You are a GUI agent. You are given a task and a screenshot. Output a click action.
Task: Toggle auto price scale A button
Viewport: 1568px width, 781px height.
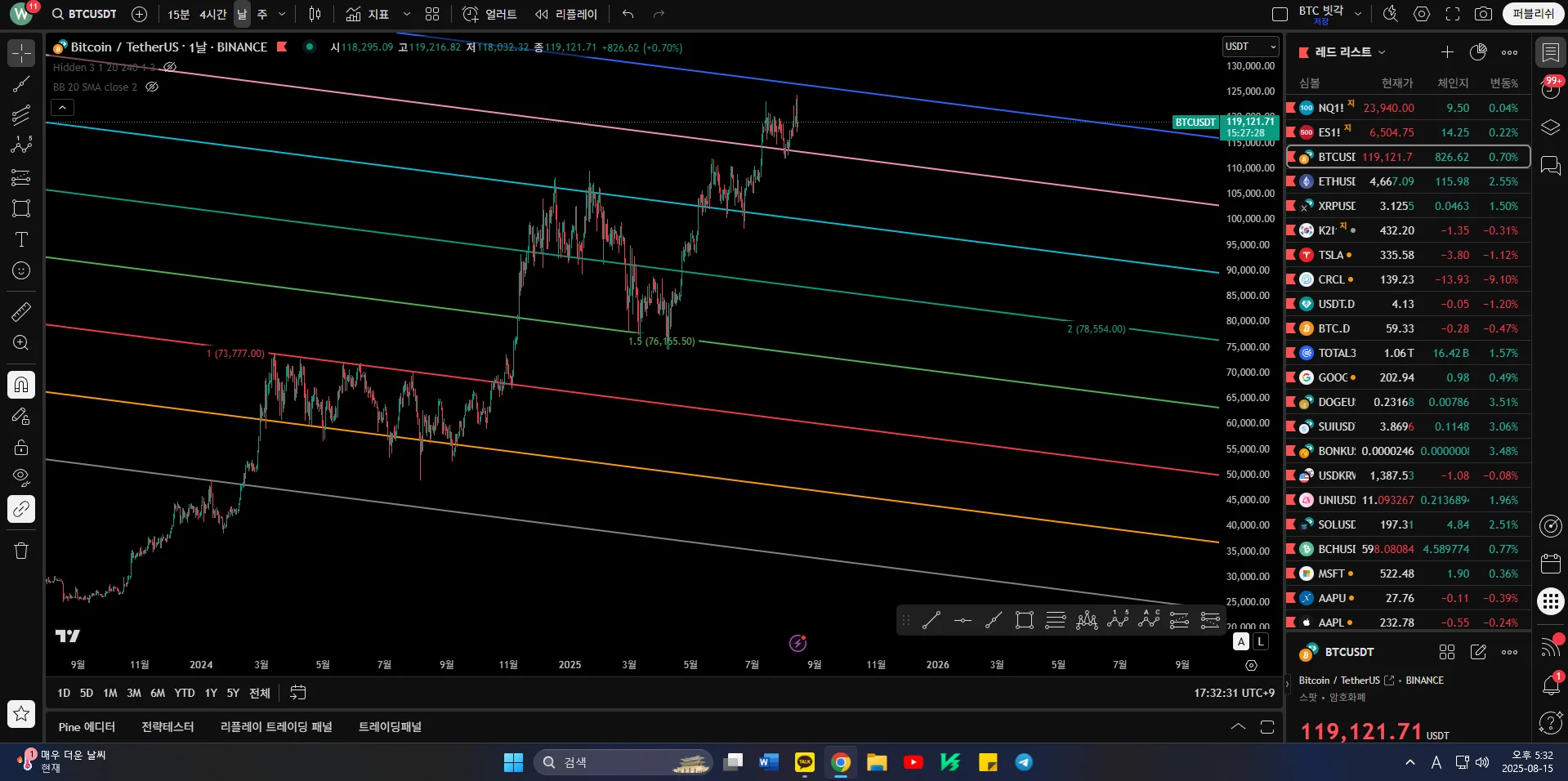point(1241,641)
